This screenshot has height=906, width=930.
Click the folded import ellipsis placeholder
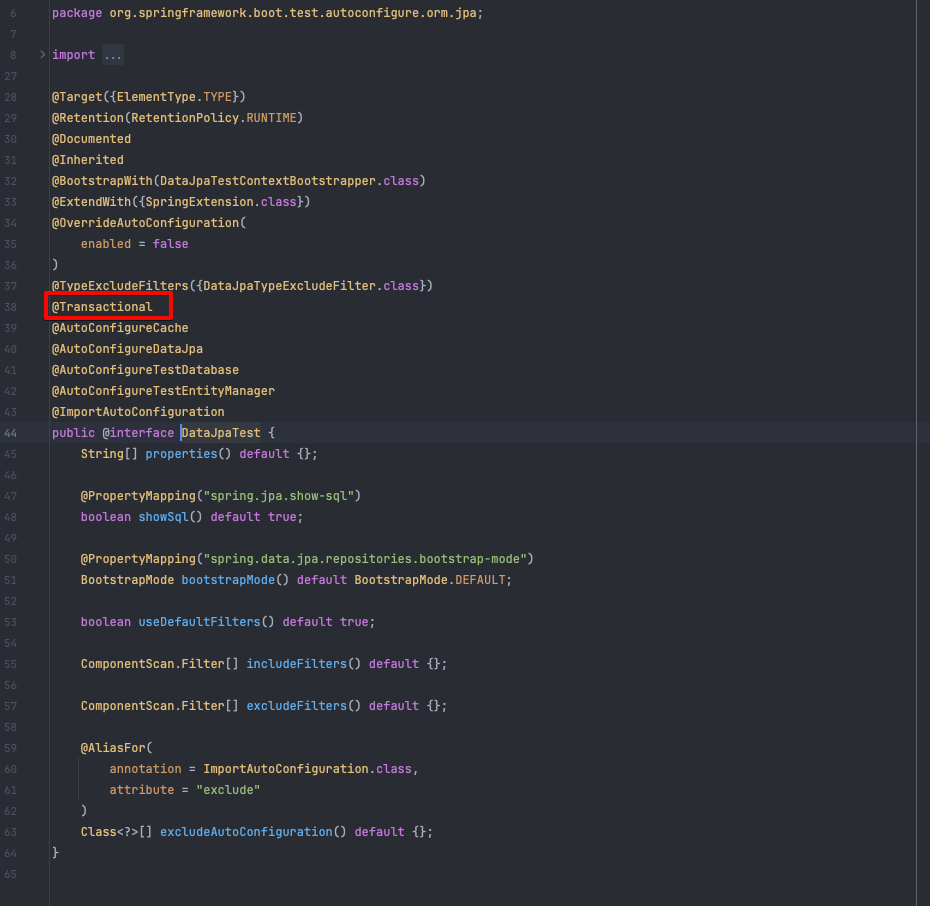point(113,55)
